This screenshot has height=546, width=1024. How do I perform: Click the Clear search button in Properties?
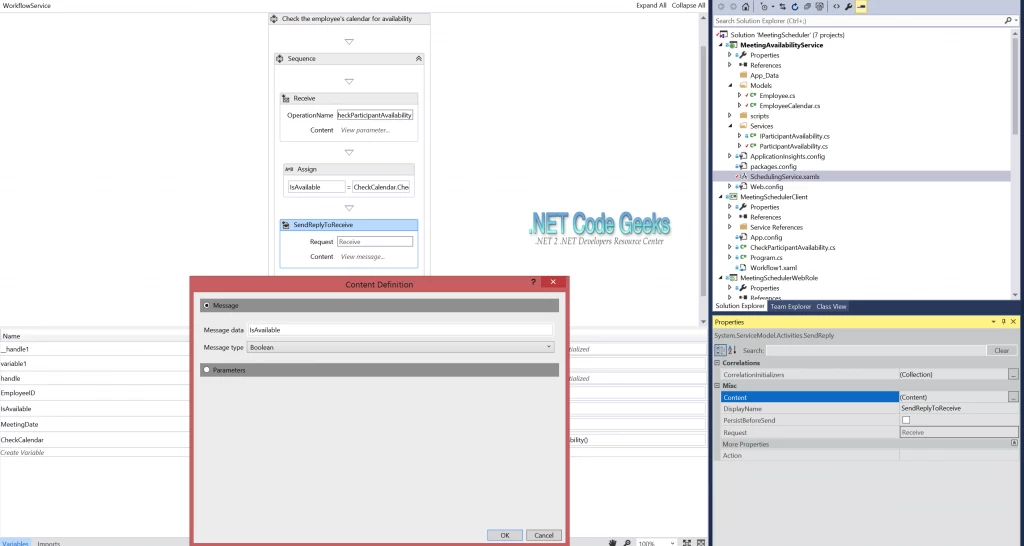1001,350
